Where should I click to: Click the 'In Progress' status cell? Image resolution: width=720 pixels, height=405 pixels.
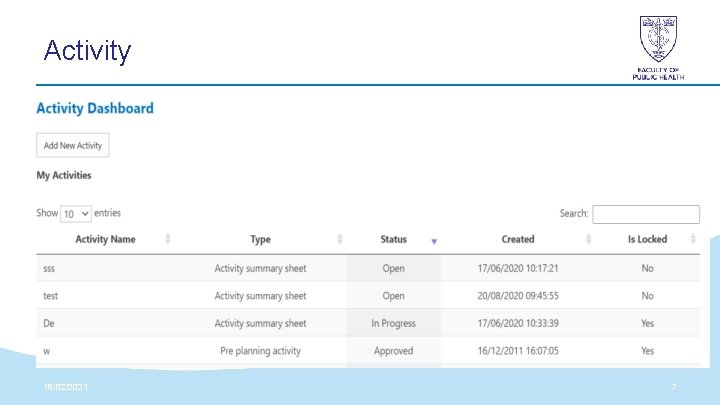[x=394, y=323]
